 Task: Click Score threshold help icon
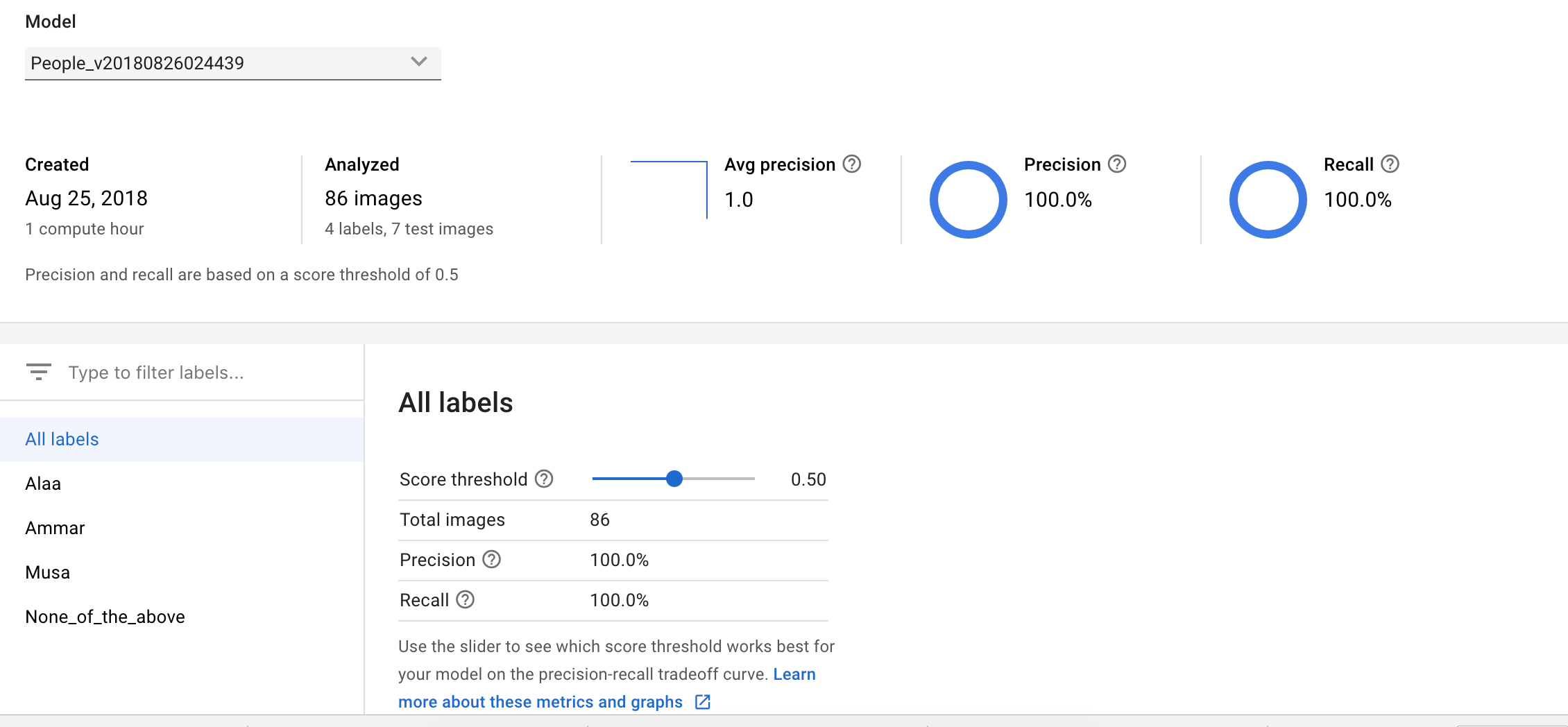pos(545,479)
